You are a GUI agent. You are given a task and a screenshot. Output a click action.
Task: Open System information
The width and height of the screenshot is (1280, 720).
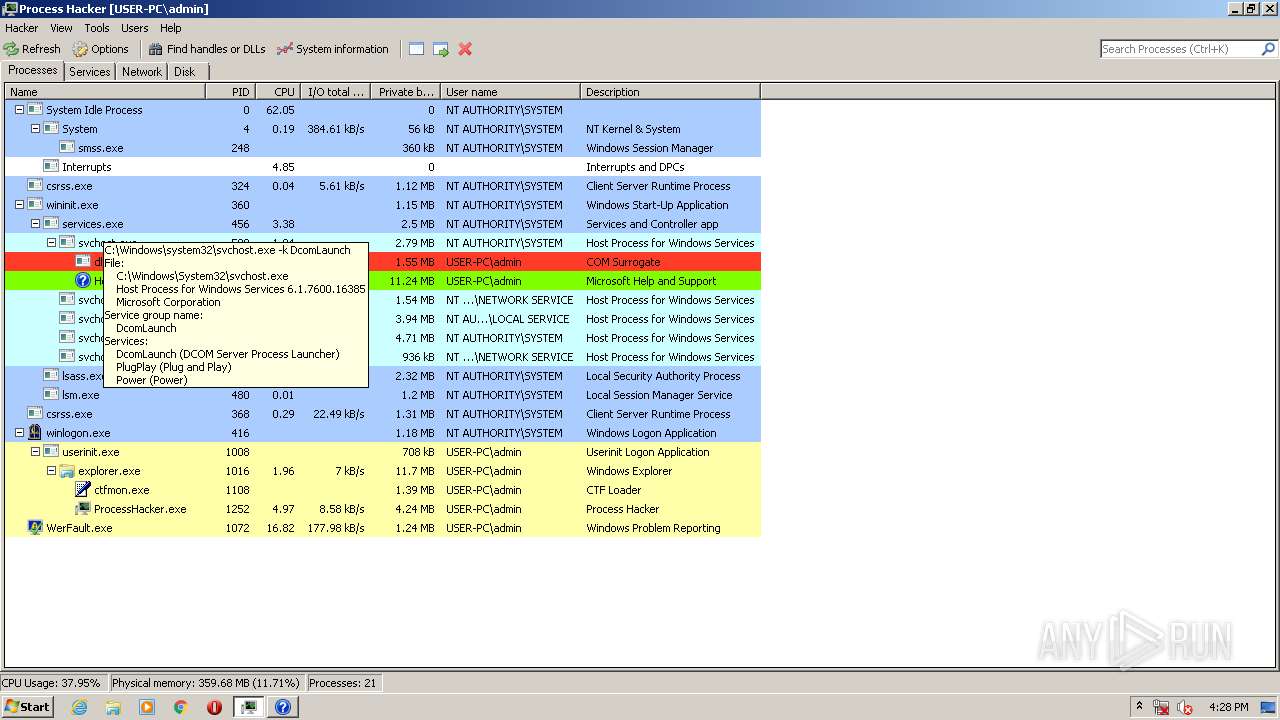[x=333, y=49]
